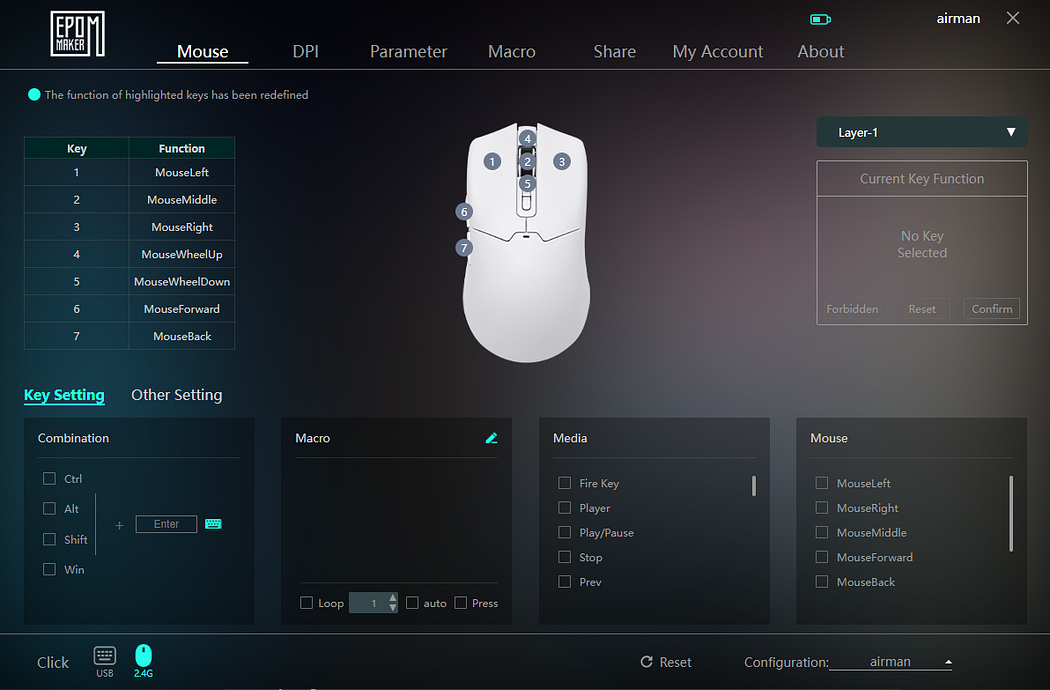1050x690 pixels.
Task: Enable the Win modifier checkbox
Action: click(x=50, y=569)
